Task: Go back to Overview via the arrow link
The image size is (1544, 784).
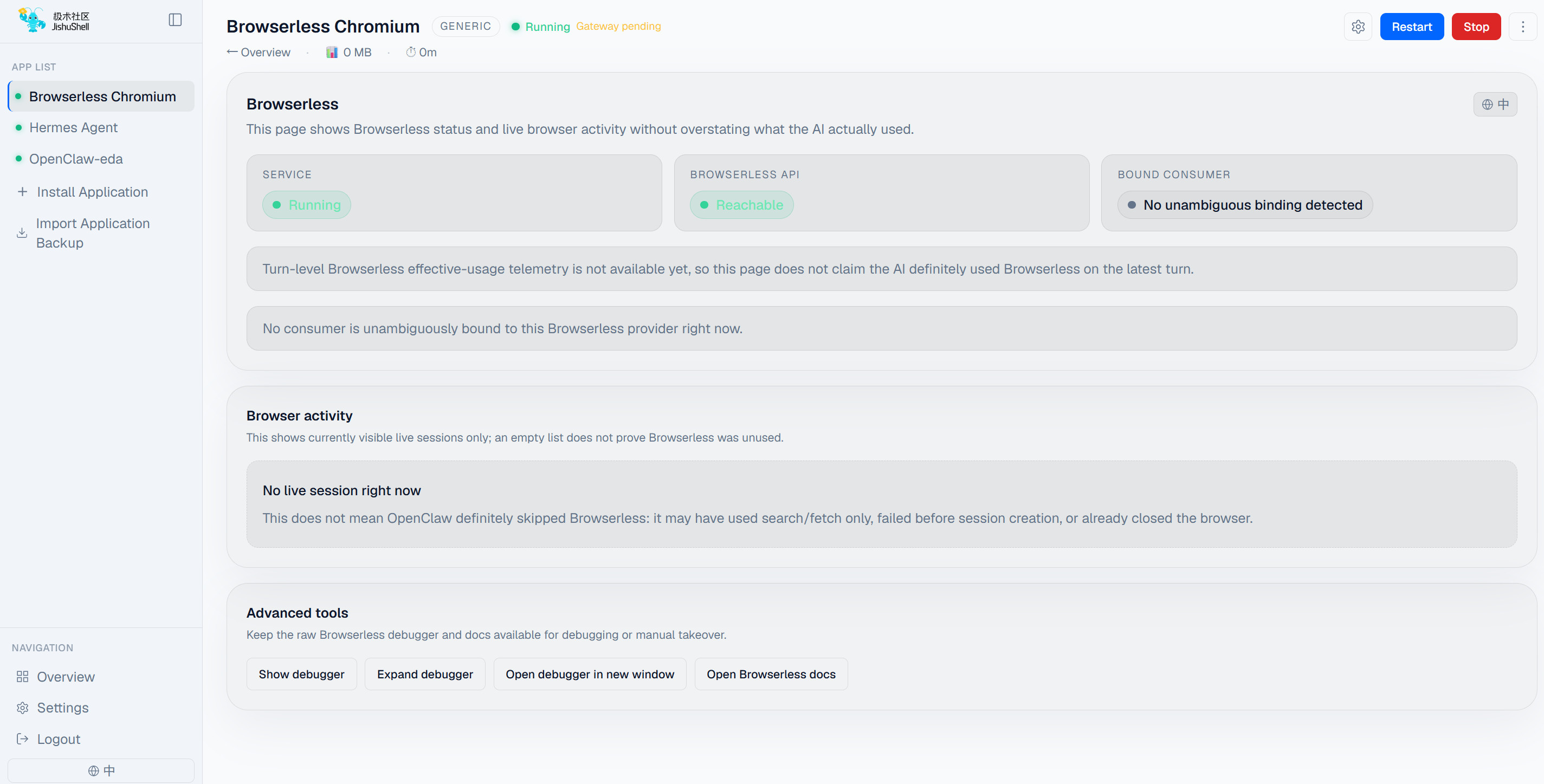Action: pos(259,52)
